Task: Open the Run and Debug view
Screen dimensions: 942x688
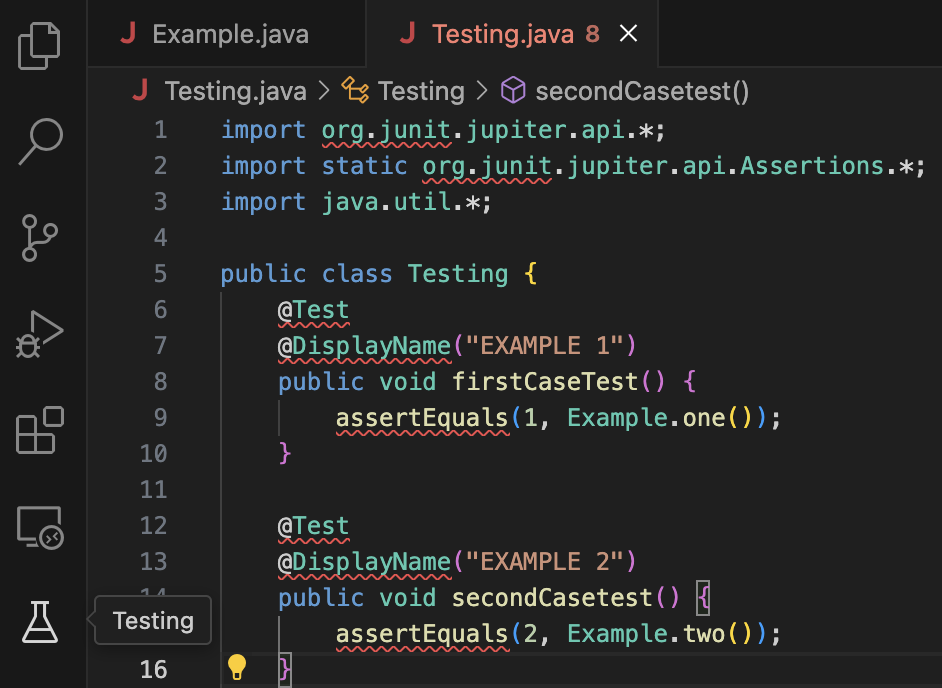Action: click(x=40, y=334)
